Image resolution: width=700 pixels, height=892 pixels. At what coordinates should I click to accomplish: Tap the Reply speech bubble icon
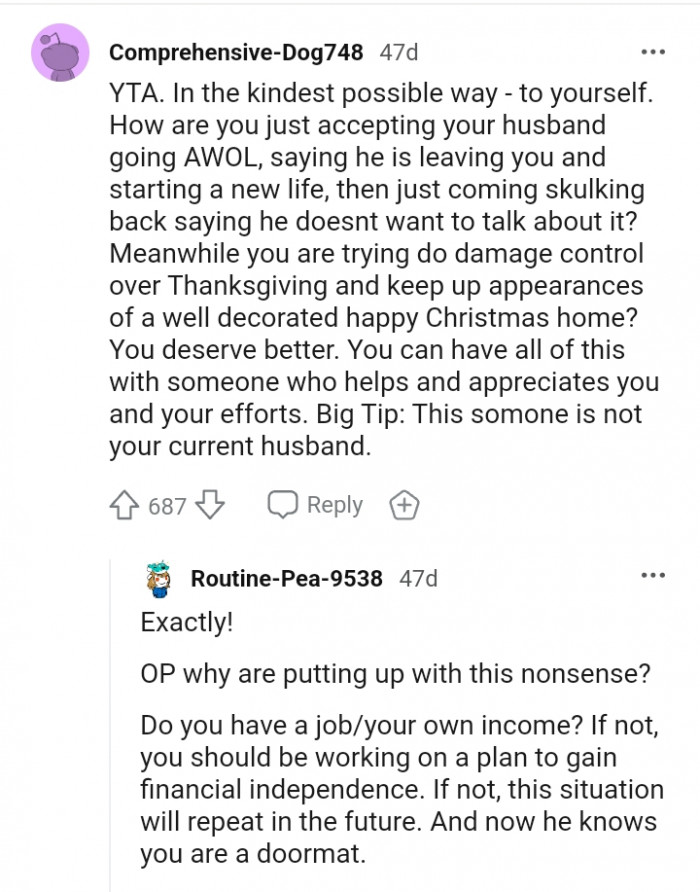pyautogui.click(x=285, y=505)
